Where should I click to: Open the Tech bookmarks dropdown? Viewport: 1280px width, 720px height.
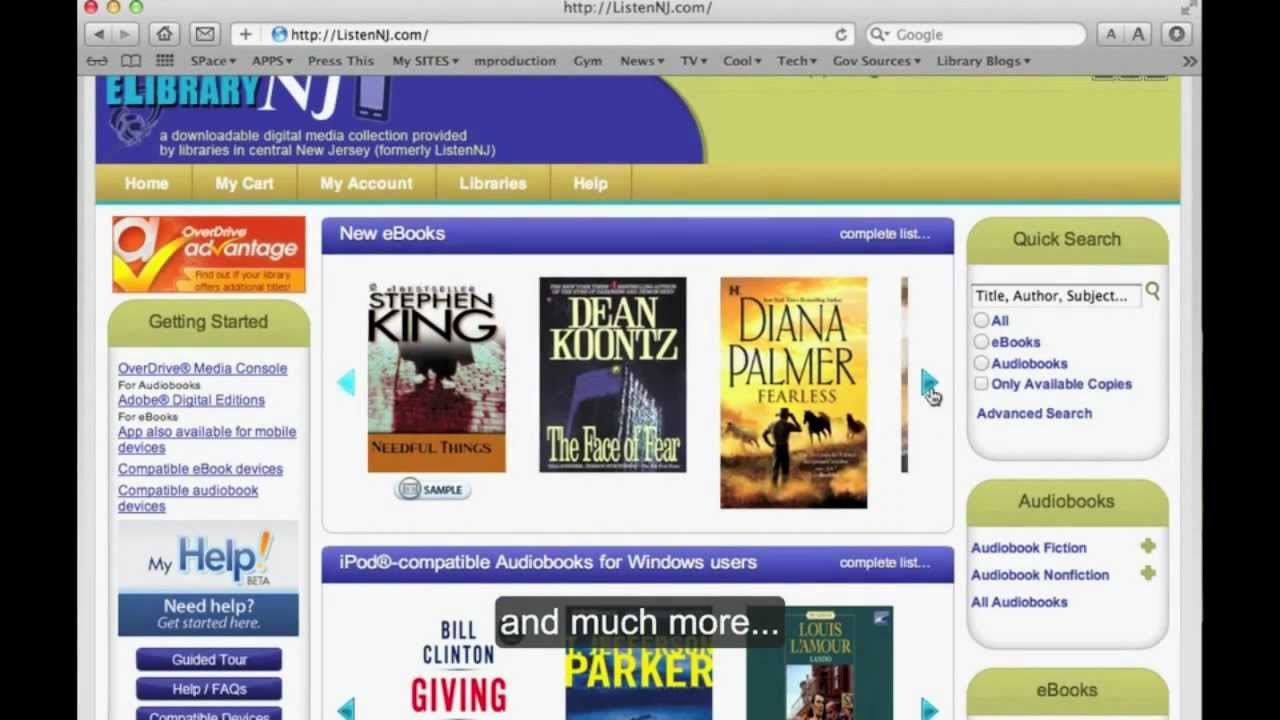pos(797,61)
